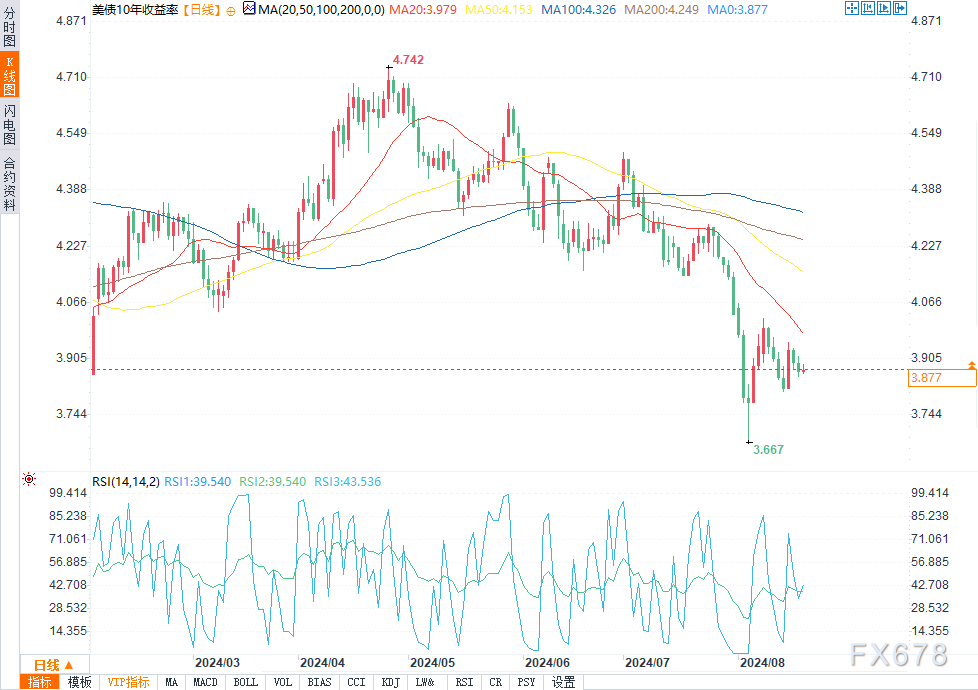Apply the KDJ indicator
This screenshot has height=690, width=978.
pos(390,683)
